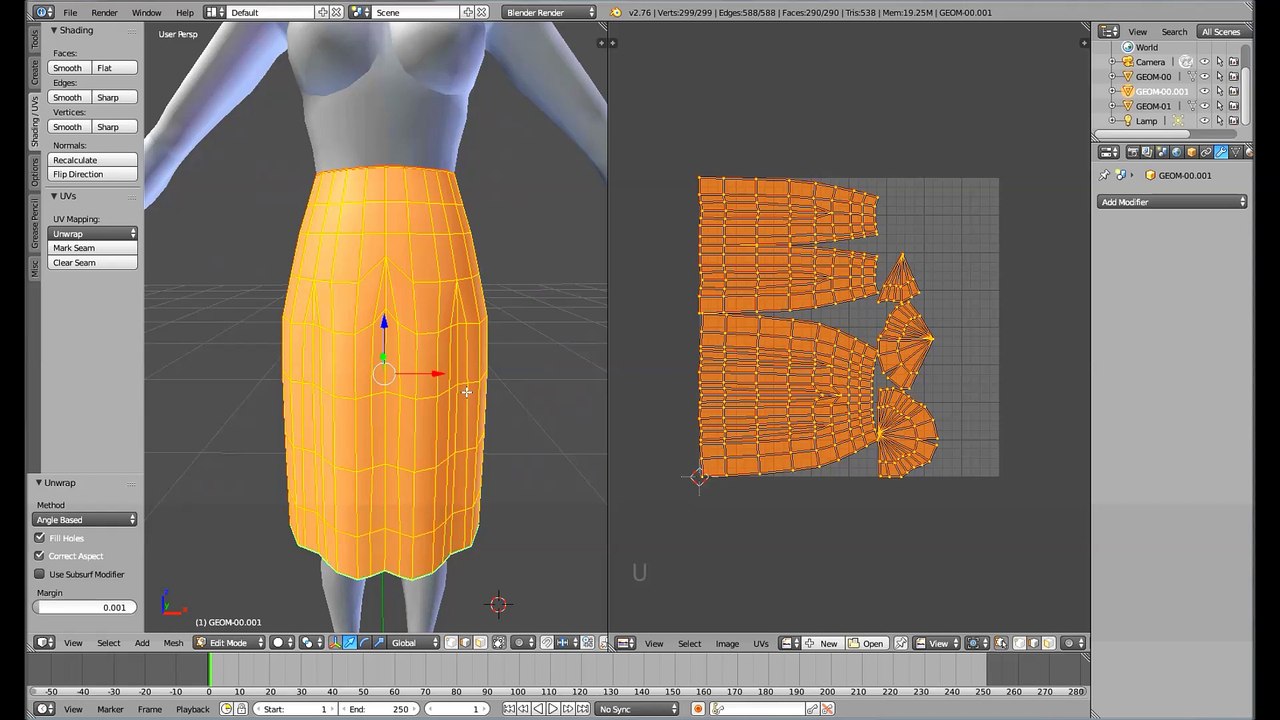Screen dimensions: 1280x720
Task: Open the Scene properties tab icon
Action: [1162, 152]
